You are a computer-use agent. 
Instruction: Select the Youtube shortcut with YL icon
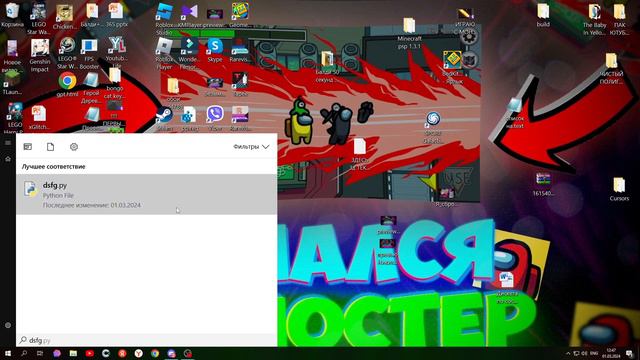[x=116, y=52]
